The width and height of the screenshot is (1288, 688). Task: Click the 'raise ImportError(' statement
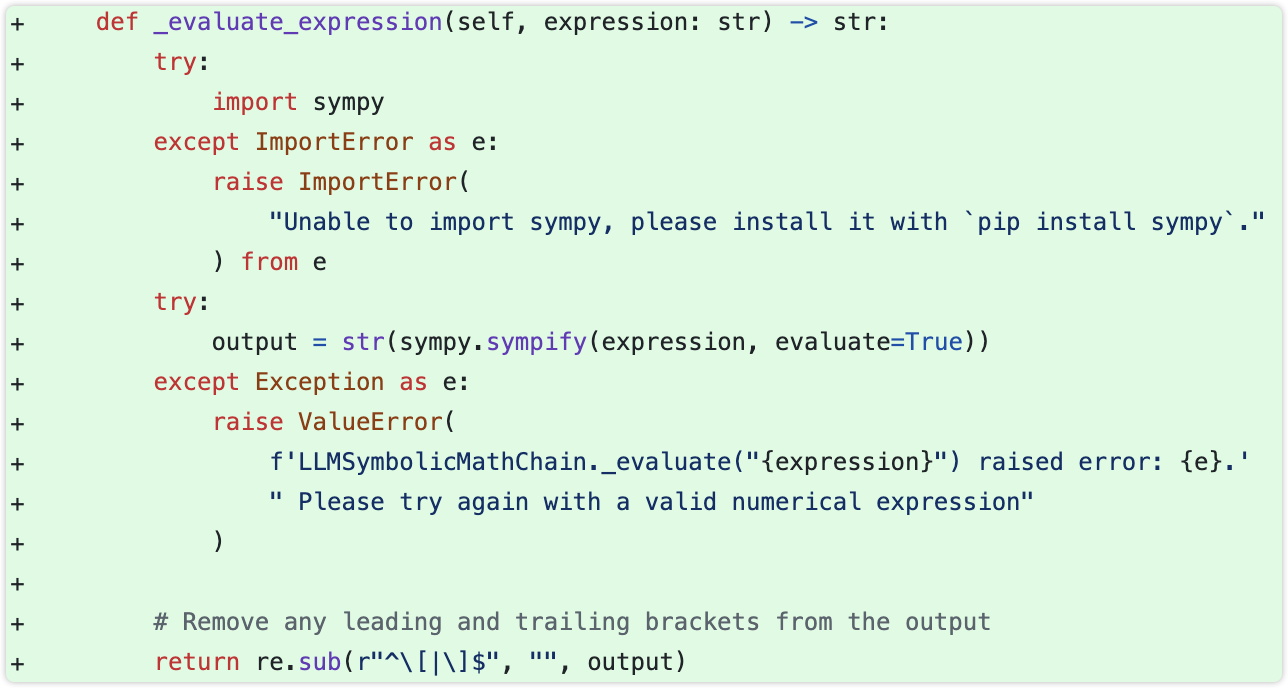point(340,182)
